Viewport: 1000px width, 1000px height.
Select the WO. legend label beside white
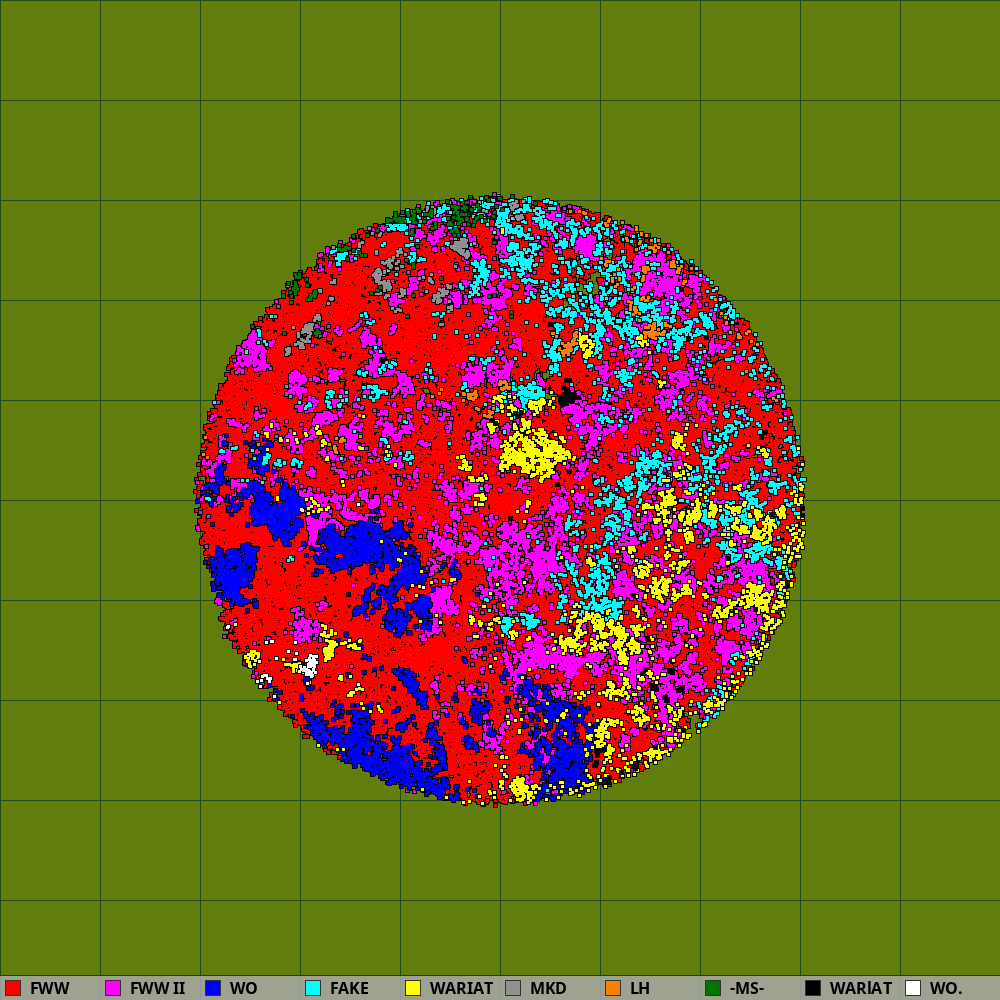946,989
